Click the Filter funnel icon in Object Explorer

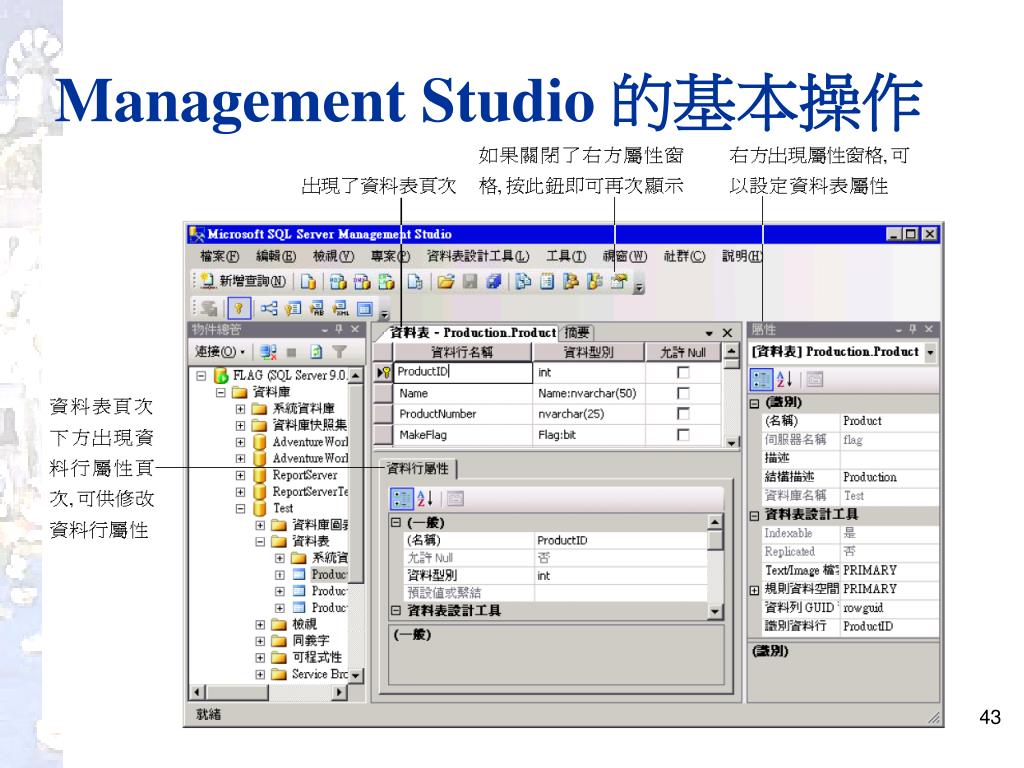tap(339, 352)
